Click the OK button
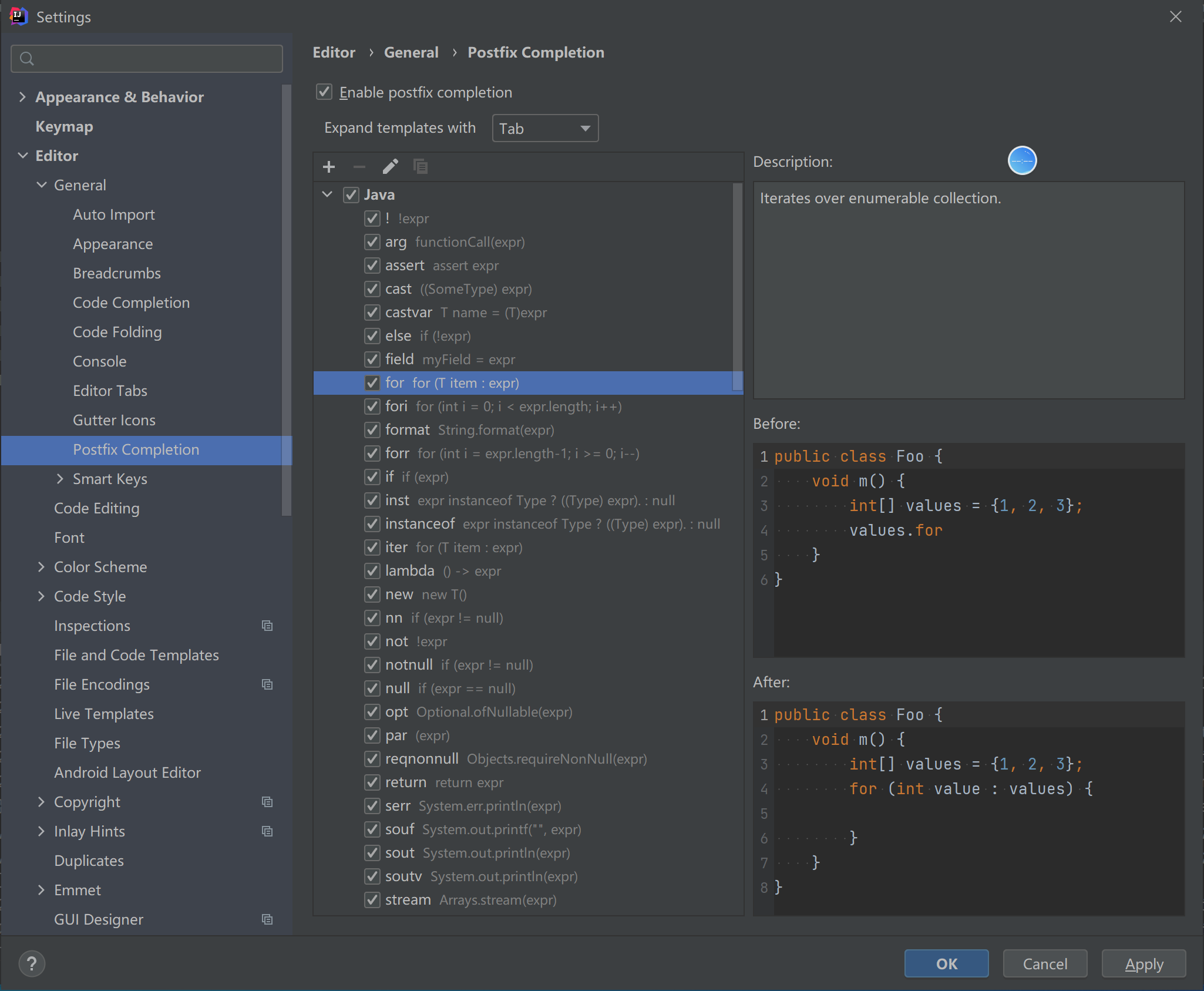1204x991 pixels. (946, 963)
